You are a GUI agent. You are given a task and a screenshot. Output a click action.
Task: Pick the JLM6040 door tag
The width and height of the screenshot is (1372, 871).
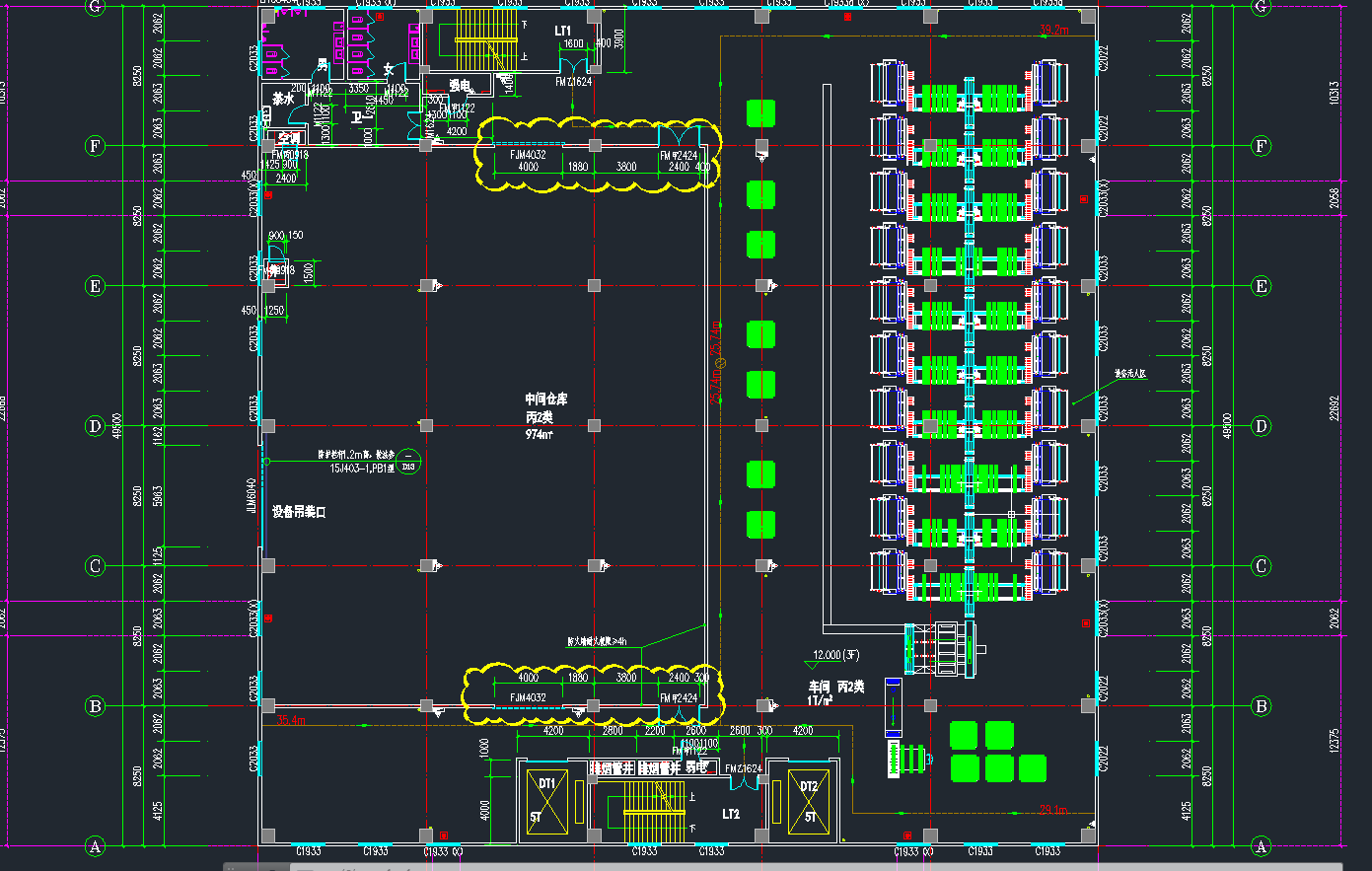252,497
